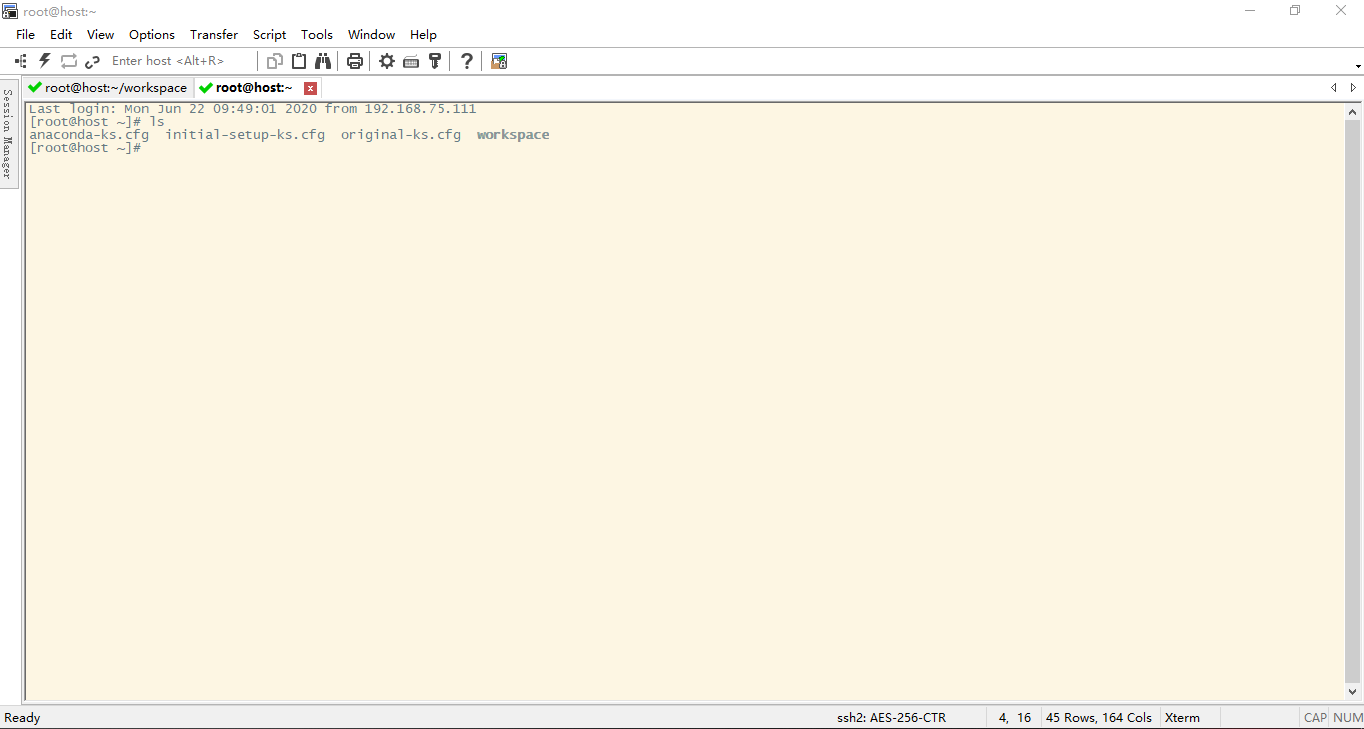Click the current prompt line at cursor
This screenshot has height=729, width=1364.
tap(85, 148)
